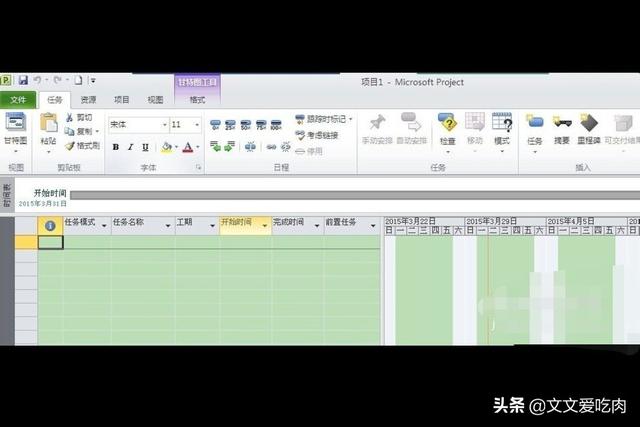Switch to the 资源 (Resource) tab
The height and width of the screenshot is (427, 640).
[88, 99]
